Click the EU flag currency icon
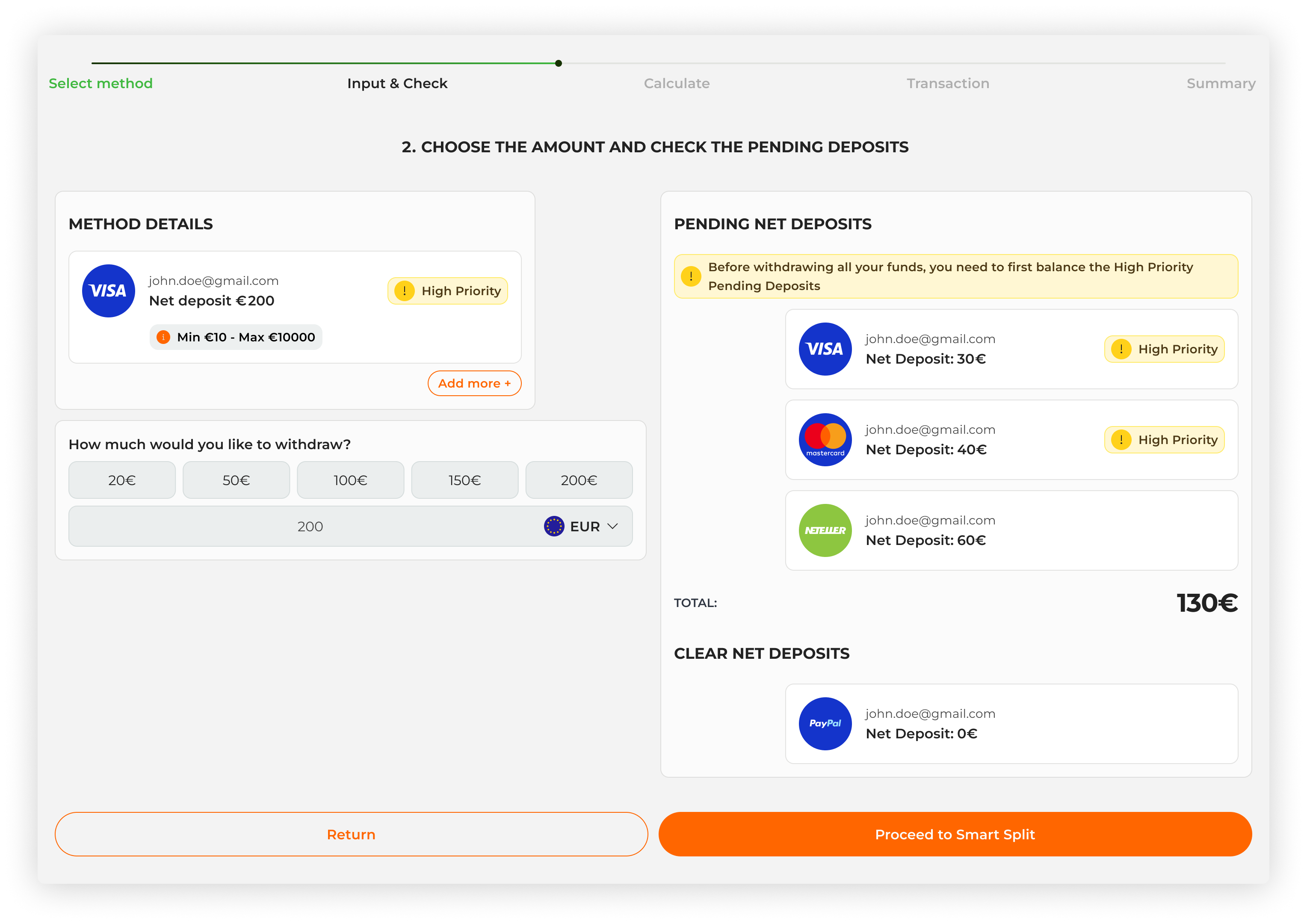 point(553,526)
